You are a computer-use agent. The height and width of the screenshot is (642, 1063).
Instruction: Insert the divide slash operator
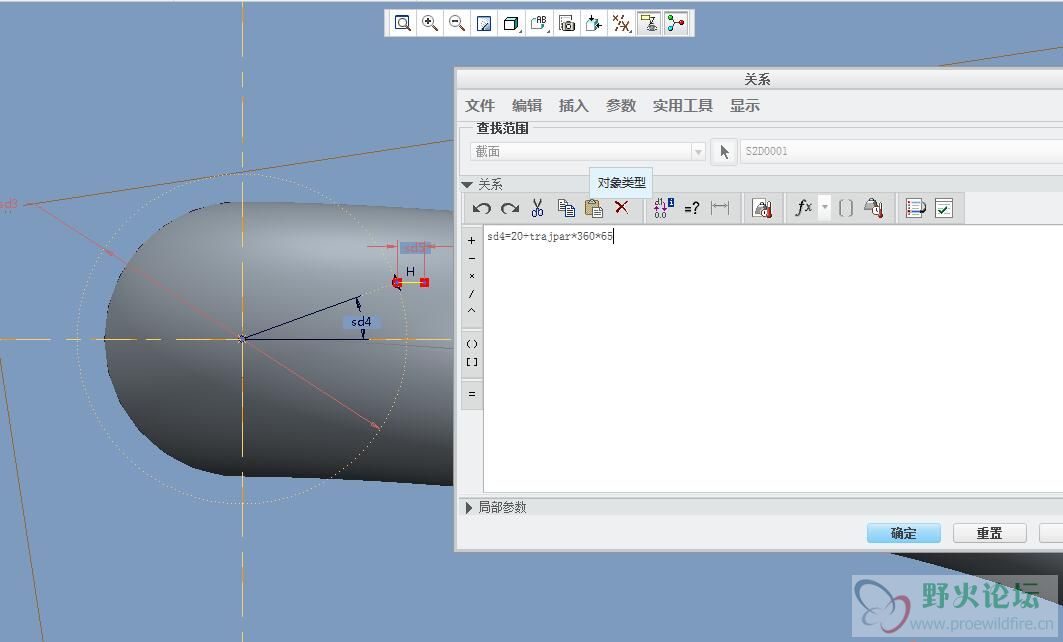[x=472, y=294]
